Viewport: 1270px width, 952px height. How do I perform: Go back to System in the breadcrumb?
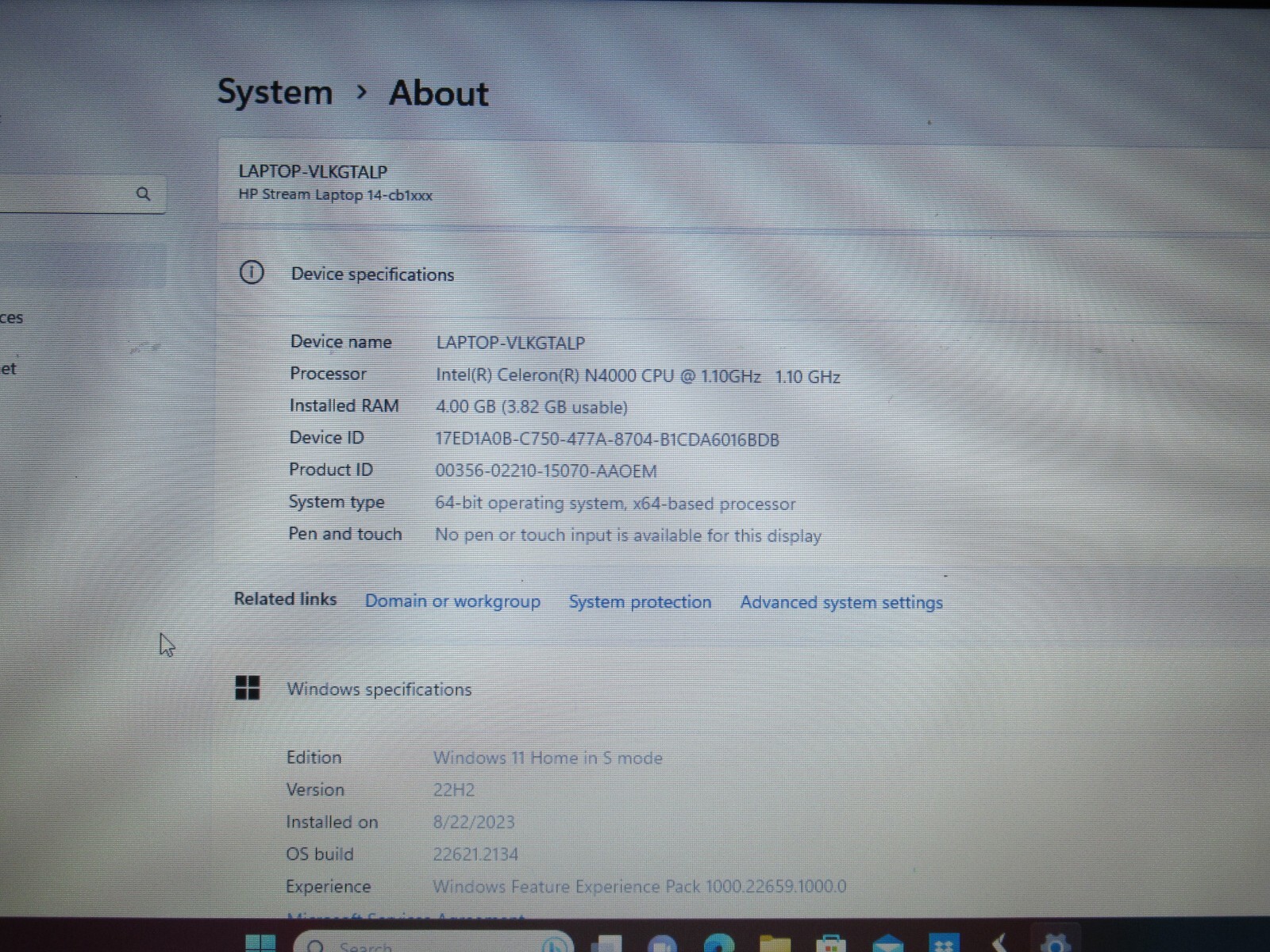(275, 93)
